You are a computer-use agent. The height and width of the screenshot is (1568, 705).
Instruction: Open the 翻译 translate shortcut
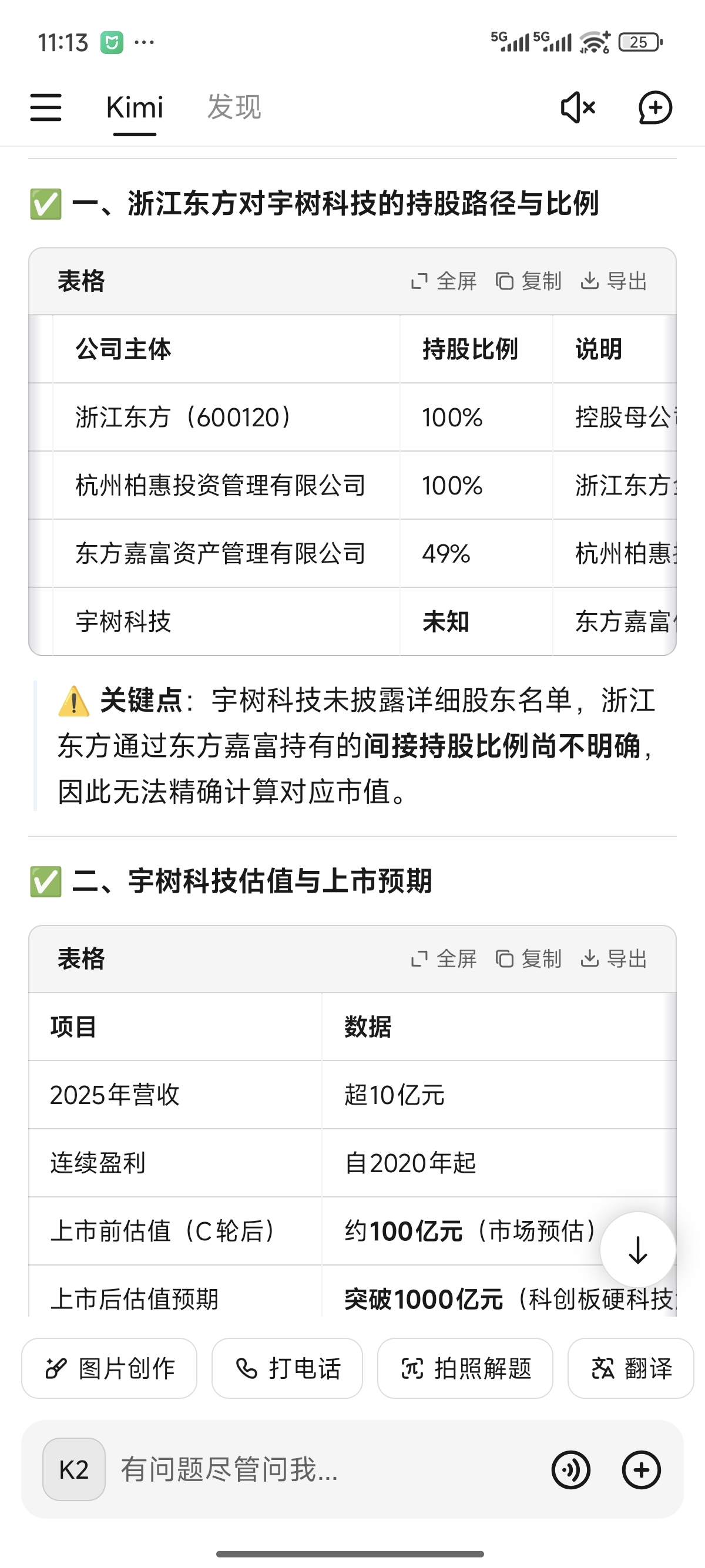631,1368
